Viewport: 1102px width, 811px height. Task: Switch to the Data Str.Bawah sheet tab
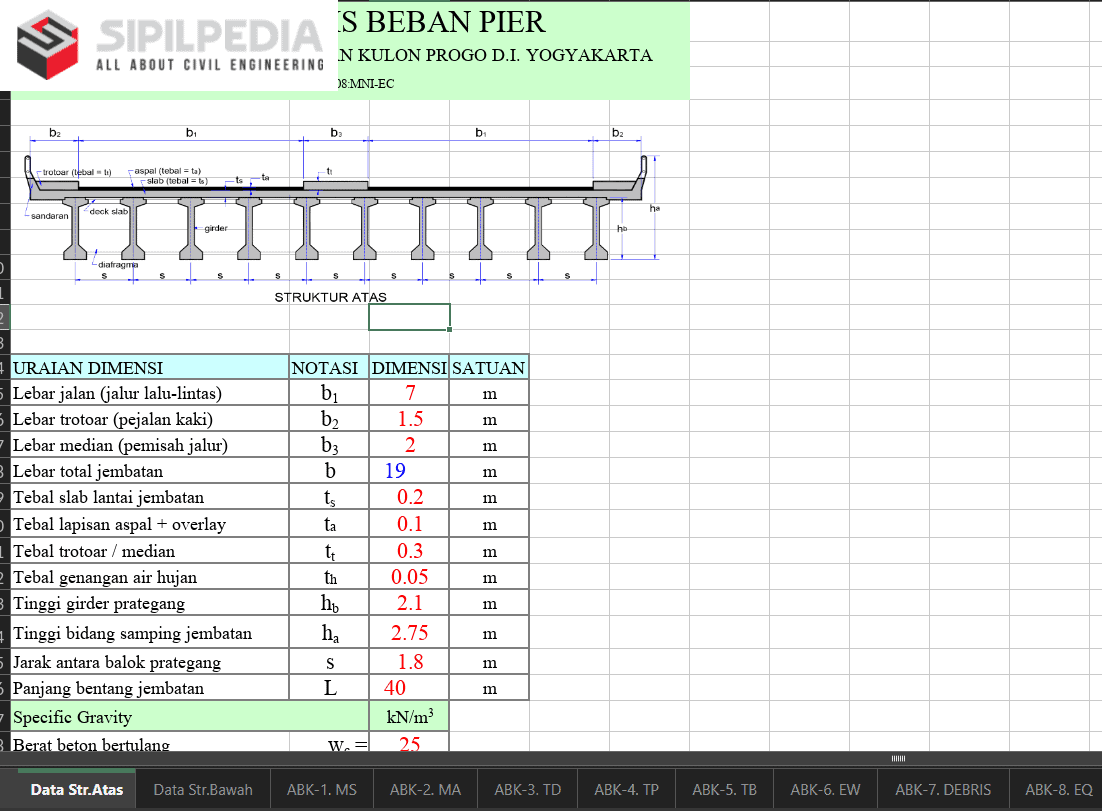(203, 789)
